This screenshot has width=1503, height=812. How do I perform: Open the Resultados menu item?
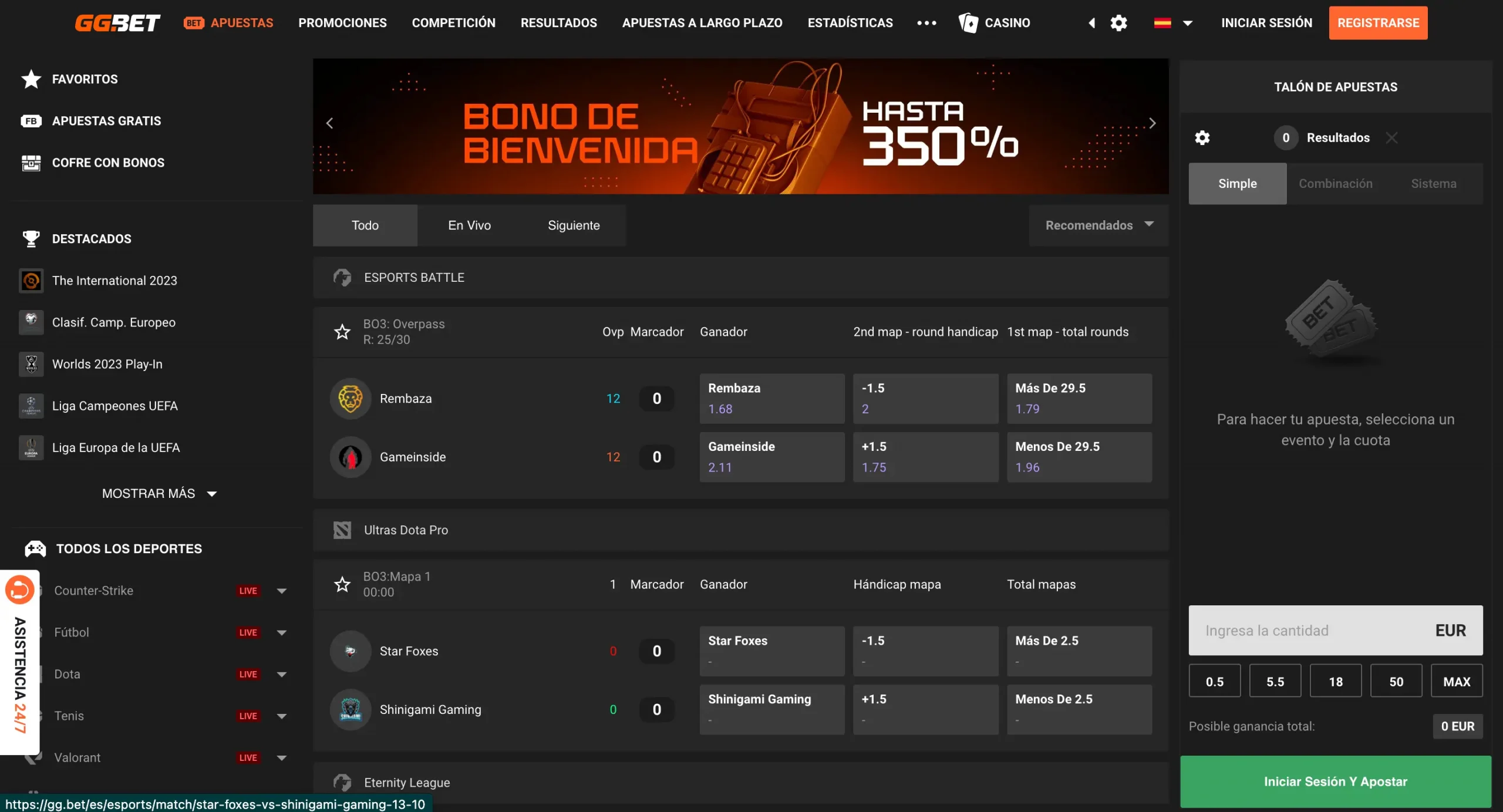click(558, 23)
